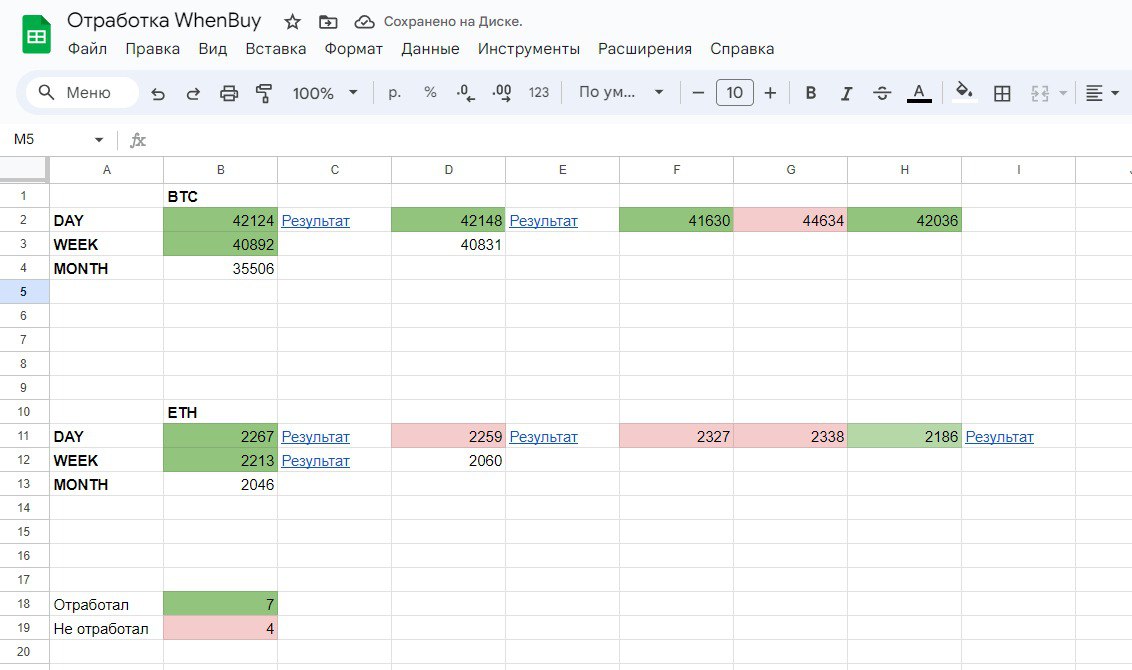This screenshot has width=1132, height=670.
Task: Open the cell borders tool
Action: click(1002, 93)
